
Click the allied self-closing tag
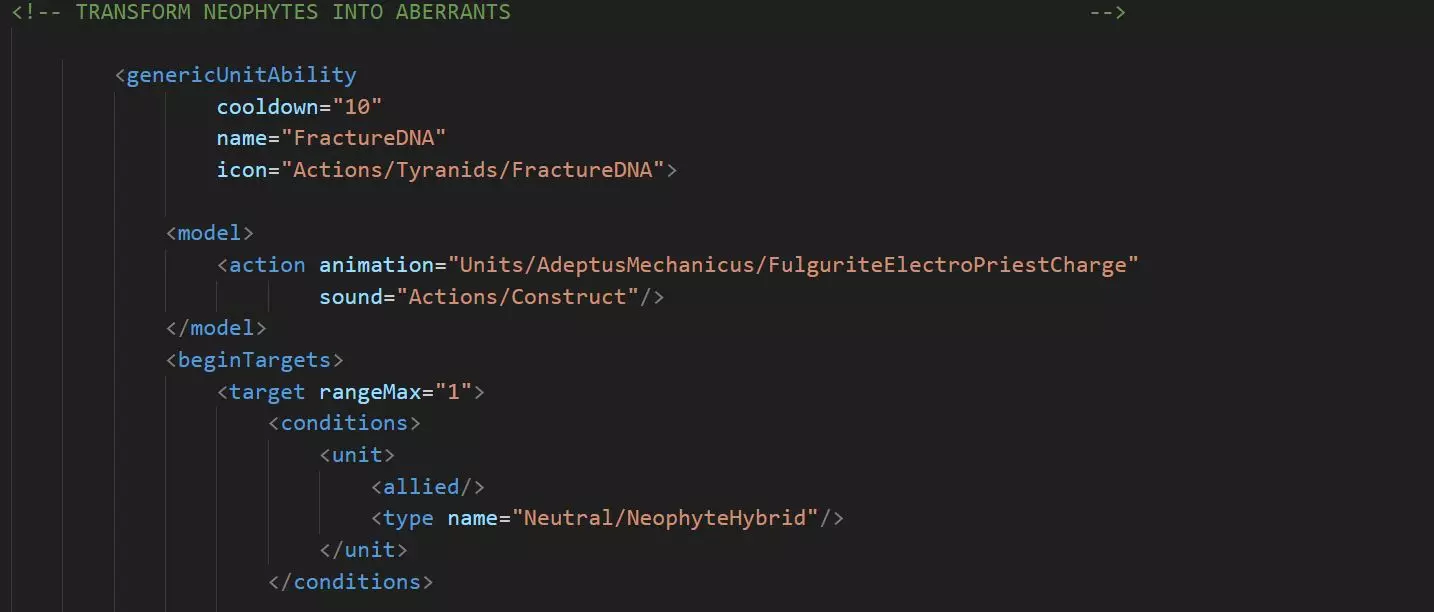point(428,487)
